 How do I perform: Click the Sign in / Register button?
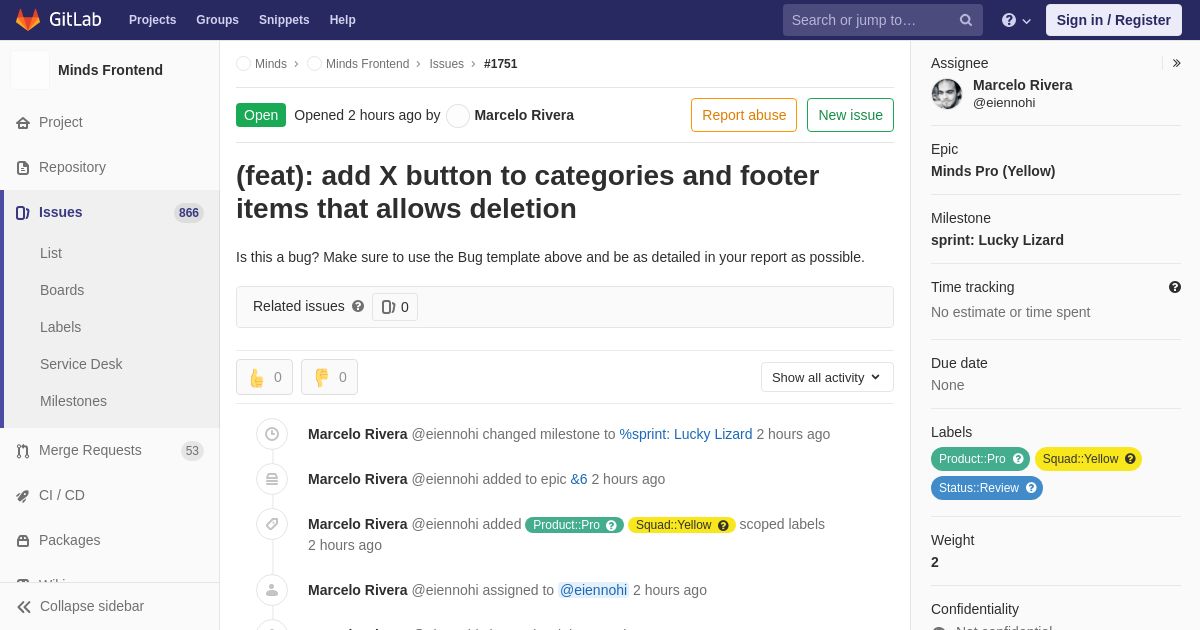pyautogui.click(x=1113, y=20)
